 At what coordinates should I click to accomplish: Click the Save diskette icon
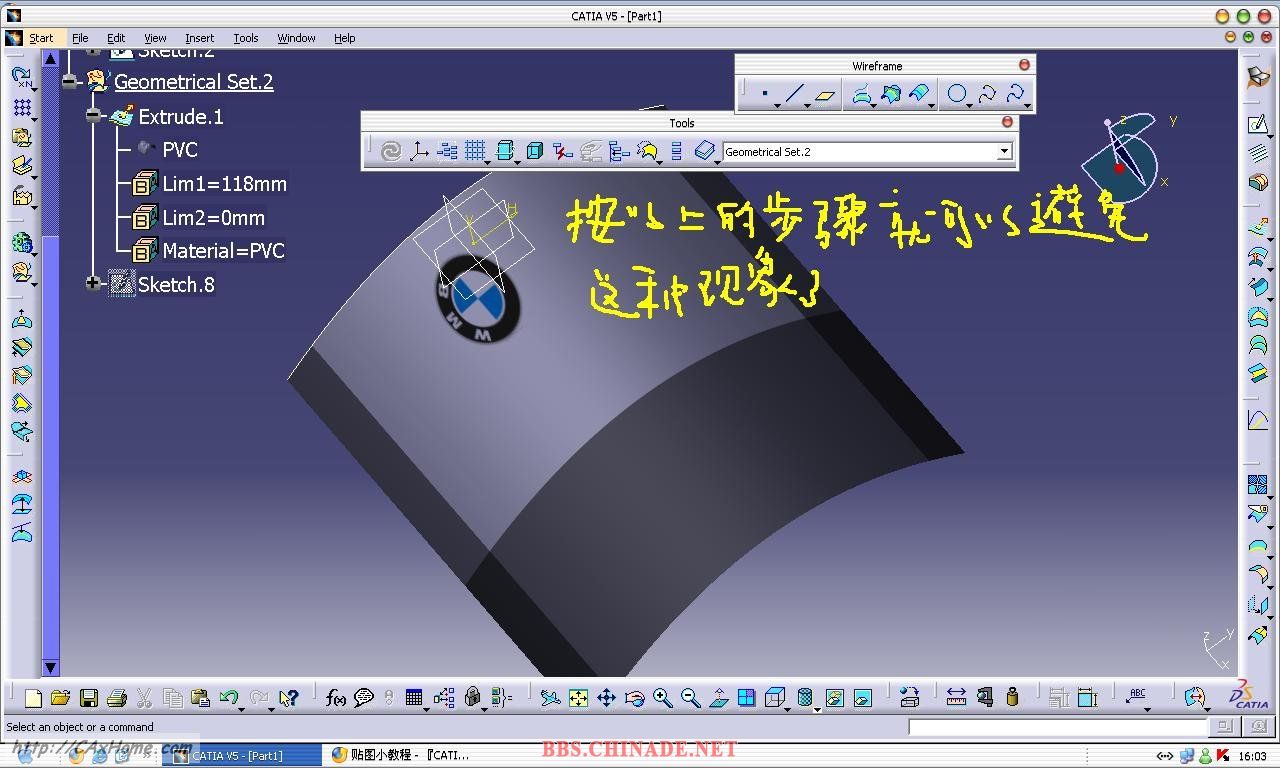click(x=88, y=698)
